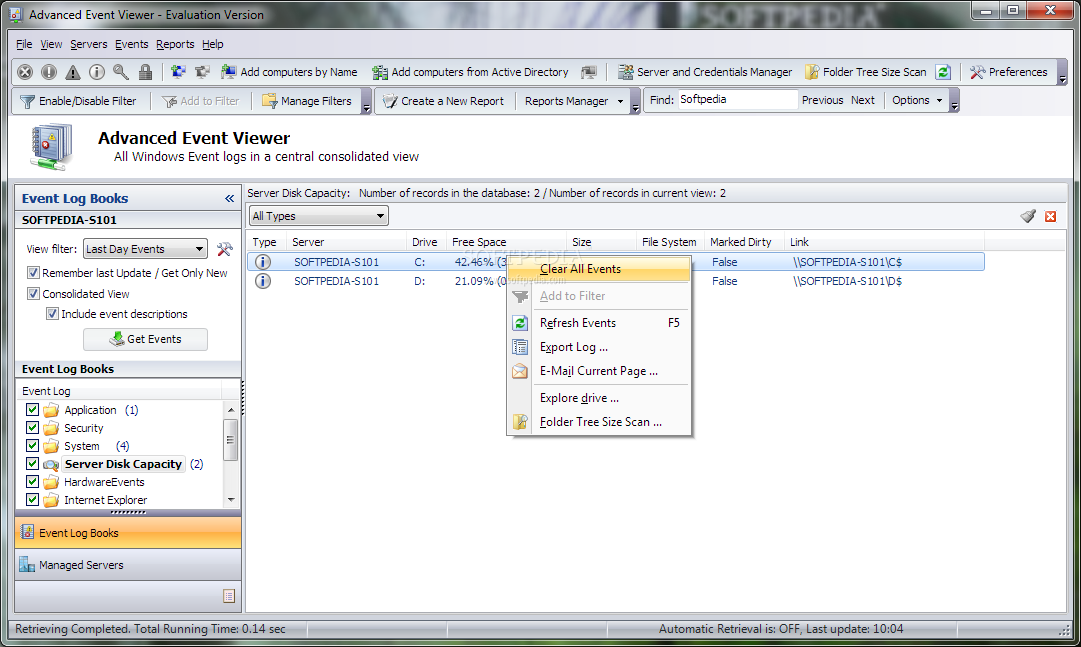Choose Refresh Events from context menu
Image resolution: width=1081 pixels, height=647 pixels.
click(x=599, y=323)
